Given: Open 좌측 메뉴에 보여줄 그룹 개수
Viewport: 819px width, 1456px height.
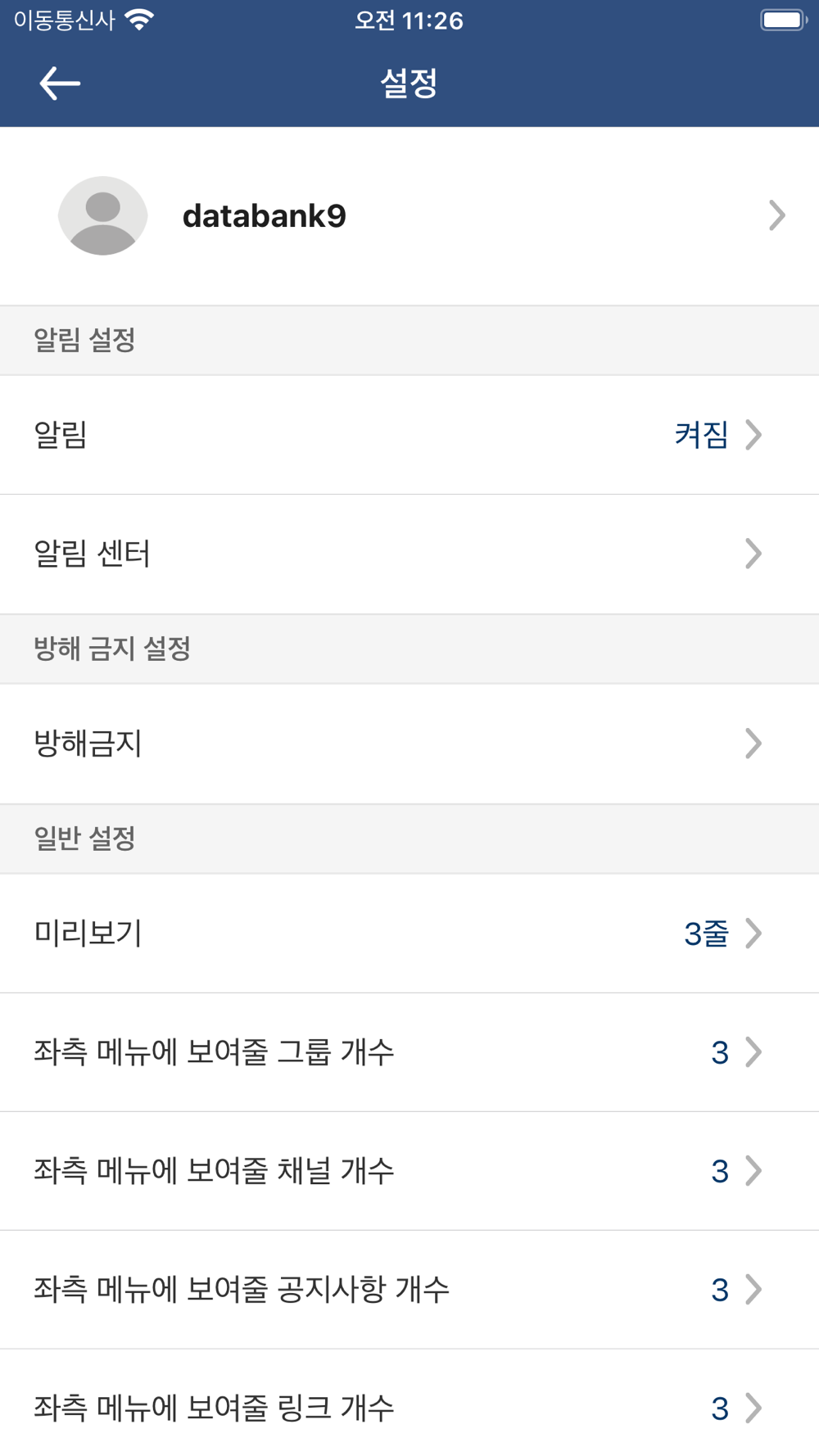Looking at the screenshot, I should pos(409,1052).
